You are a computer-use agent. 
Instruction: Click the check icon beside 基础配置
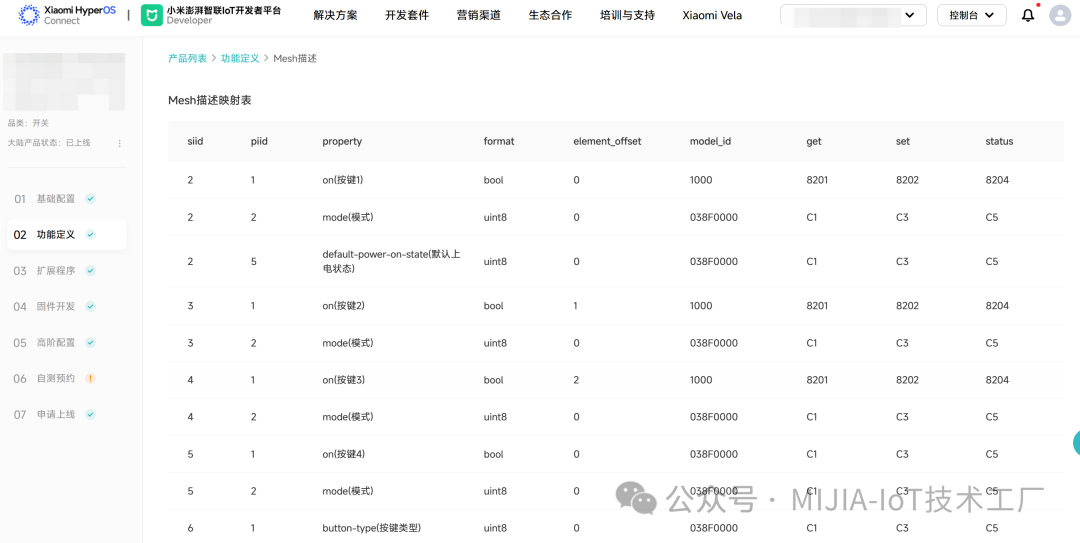pyautogui.click(x=90, y=199)
